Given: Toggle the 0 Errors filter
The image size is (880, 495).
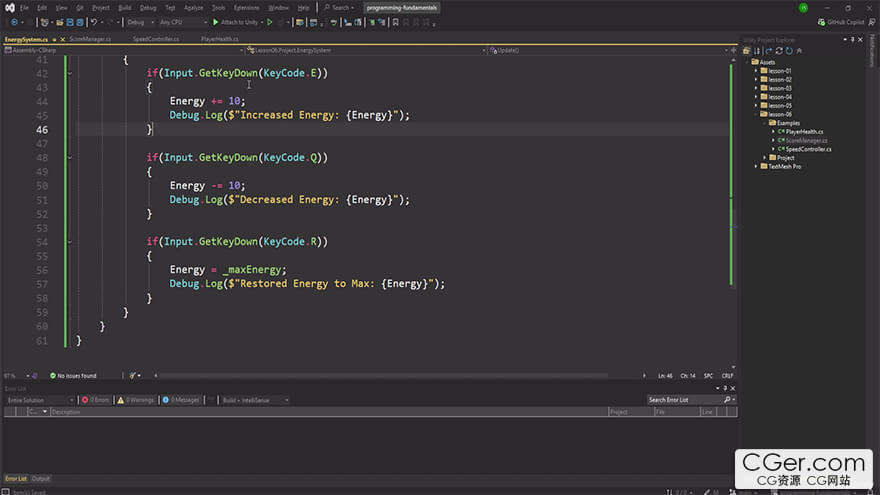Looking at the screenshot, I should (x=96, y=400).
